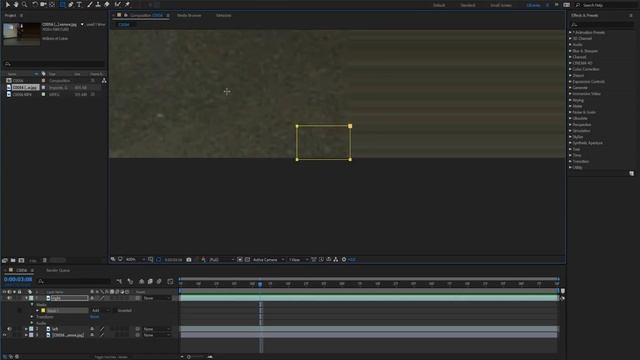Click the current time indicator playhead
Screen dimensions: 640x360
(260, 284)
